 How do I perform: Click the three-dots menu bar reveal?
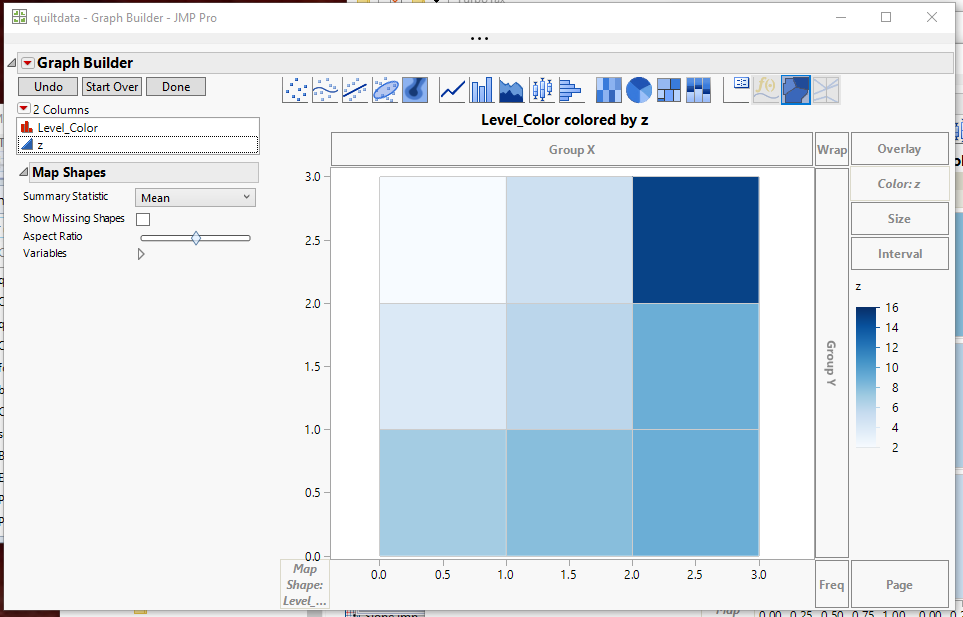479,38
